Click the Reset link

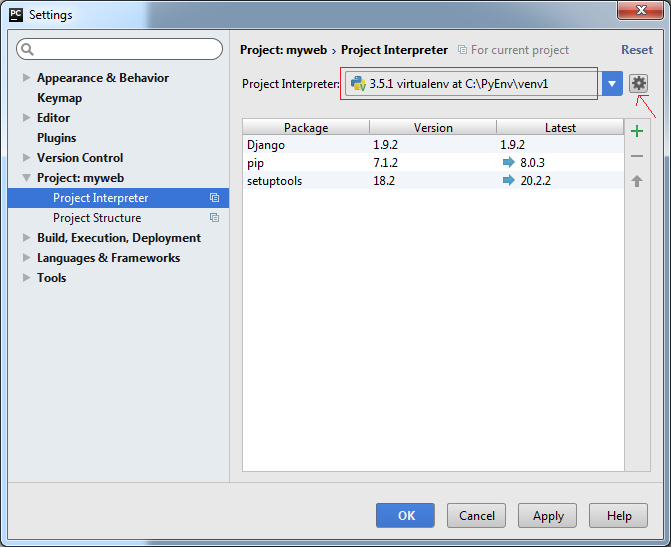637,50
